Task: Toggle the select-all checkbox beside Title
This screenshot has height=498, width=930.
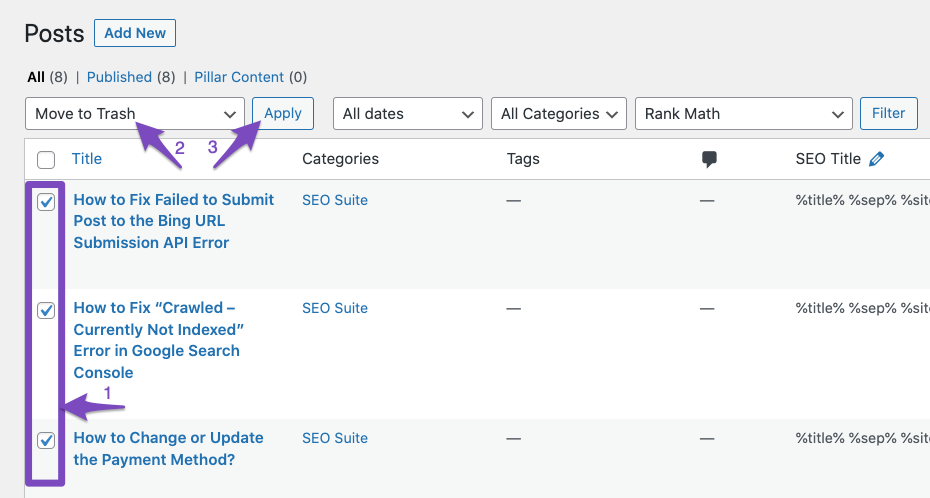Action: tap(46, 160)
